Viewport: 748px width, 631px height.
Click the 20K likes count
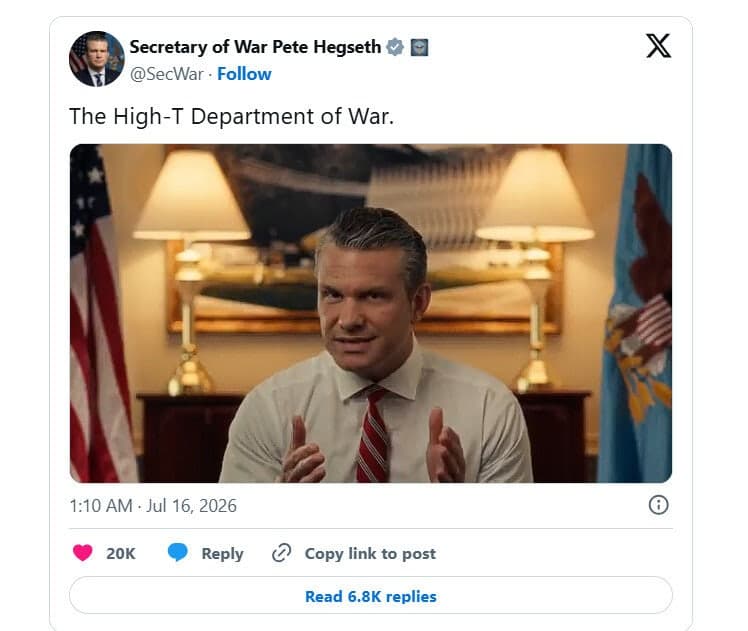coord(121,553)
